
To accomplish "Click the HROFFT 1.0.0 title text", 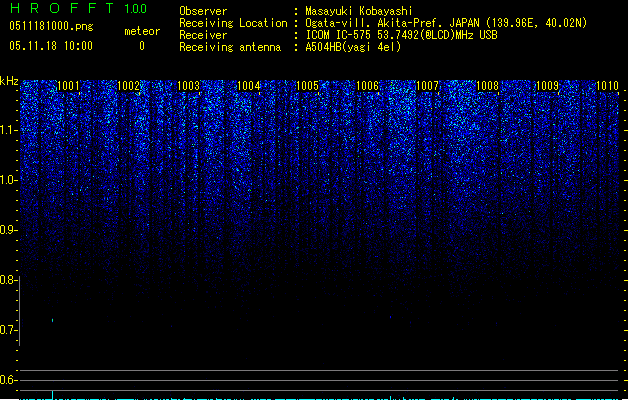I will click(78, 8).
